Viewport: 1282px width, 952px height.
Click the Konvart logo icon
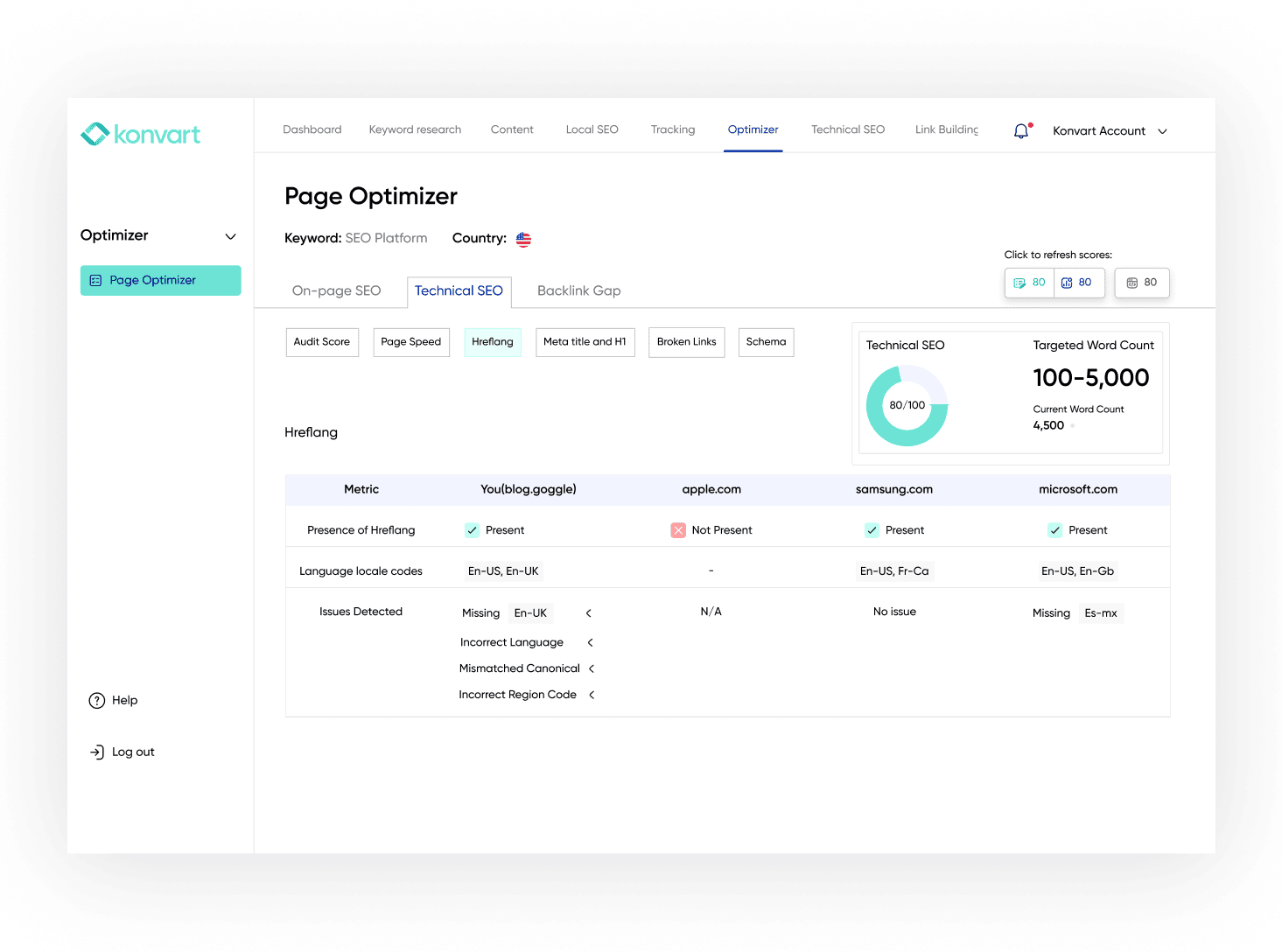pos(95,133)
